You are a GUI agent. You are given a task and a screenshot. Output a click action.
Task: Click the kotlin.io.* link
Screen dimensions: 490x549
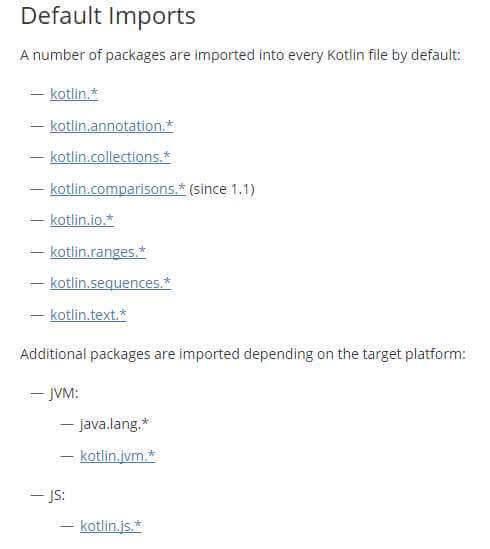point(82,220)
